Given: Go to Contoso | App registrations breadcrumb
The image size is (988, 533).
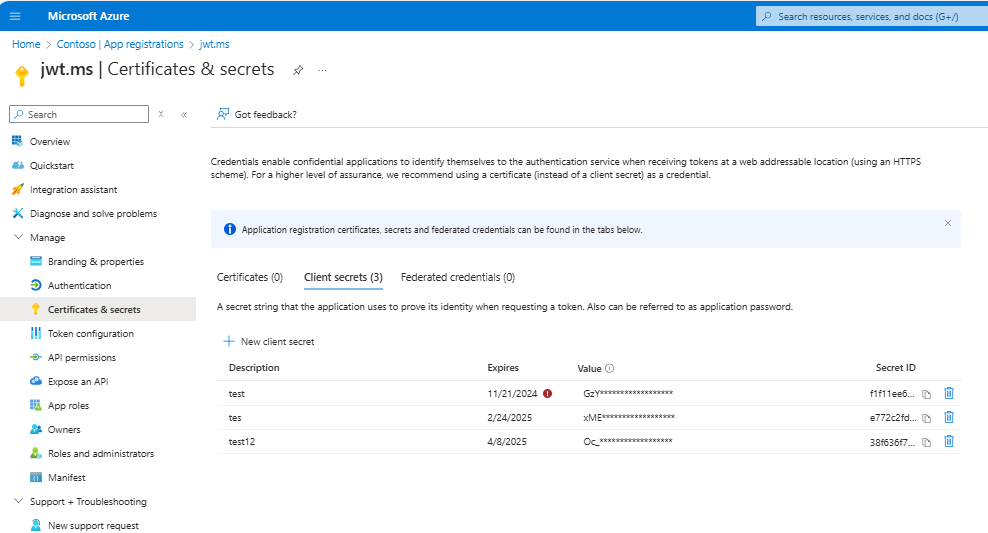Looking at the screenshot, I should tap(120, 44).
